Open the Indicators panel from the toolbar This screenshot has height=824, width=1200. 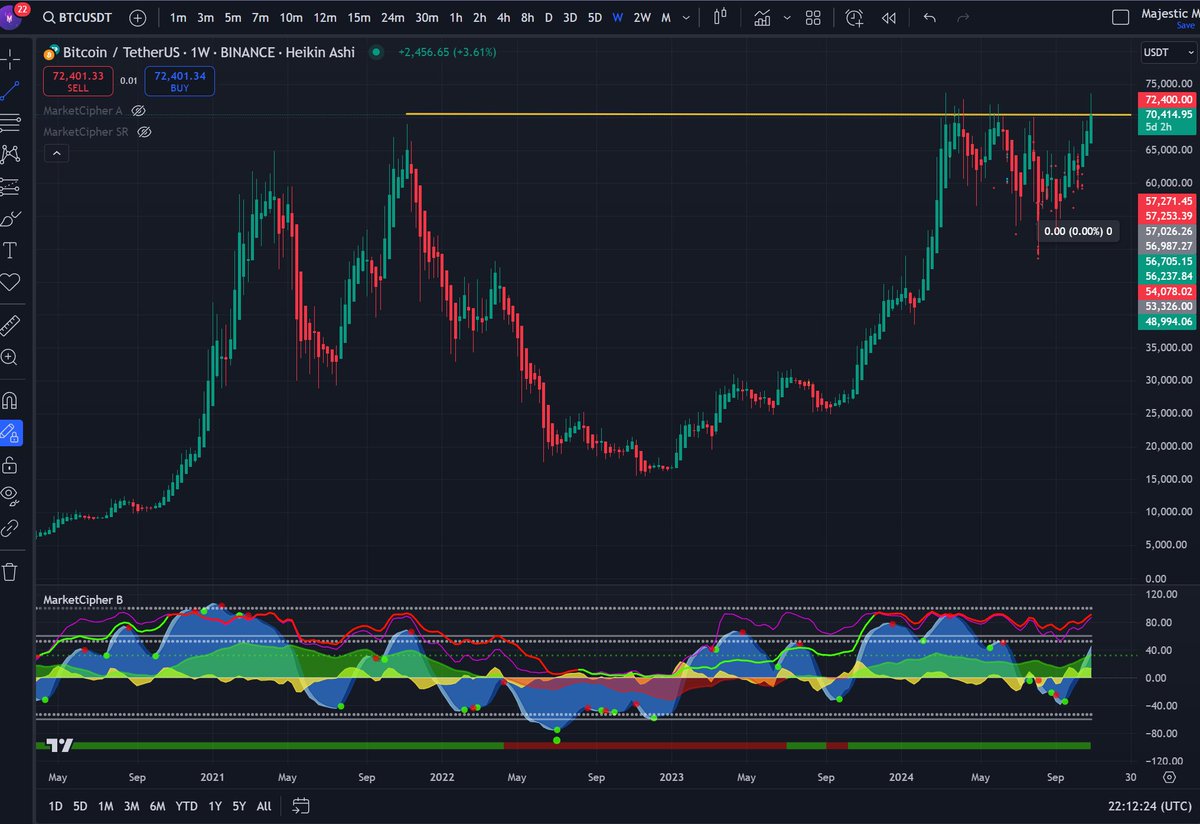coord(762,17)
